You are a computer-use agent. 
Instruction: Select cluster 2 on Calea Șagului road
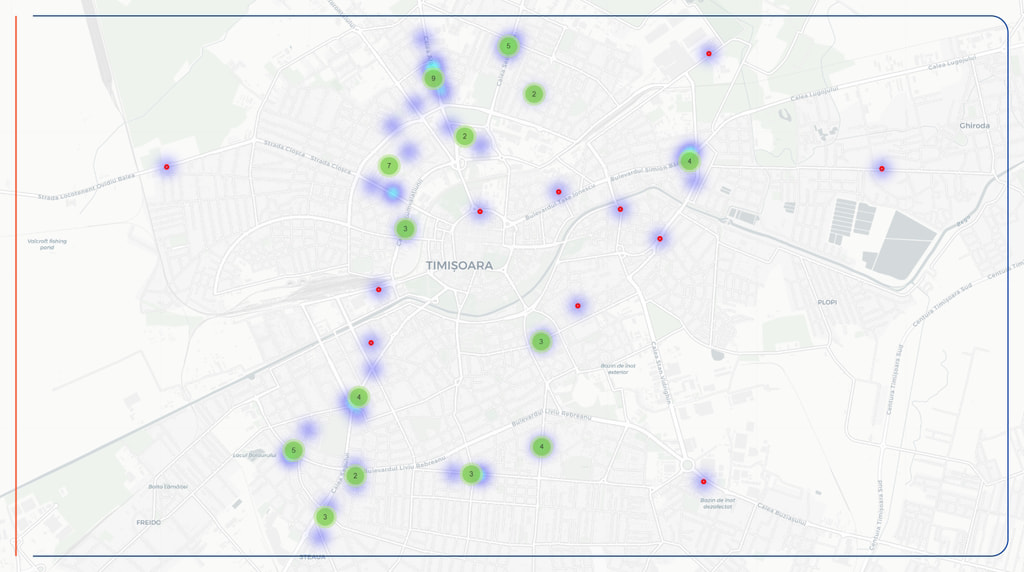355,476
